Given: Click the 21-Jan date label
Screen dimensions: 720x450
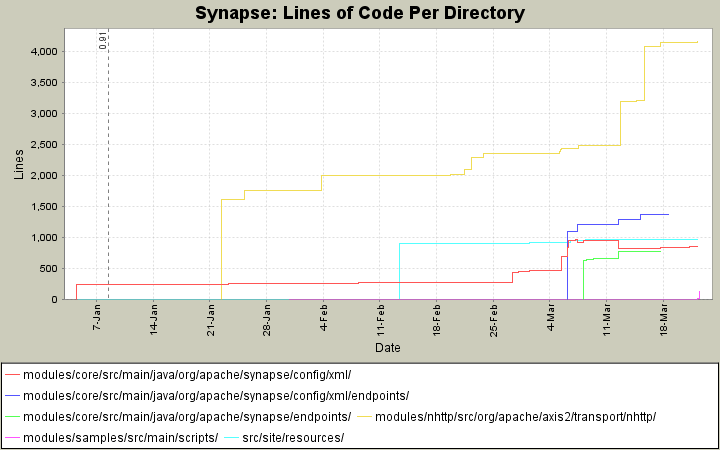Looking at the screenshot, I should click(210, 319).
